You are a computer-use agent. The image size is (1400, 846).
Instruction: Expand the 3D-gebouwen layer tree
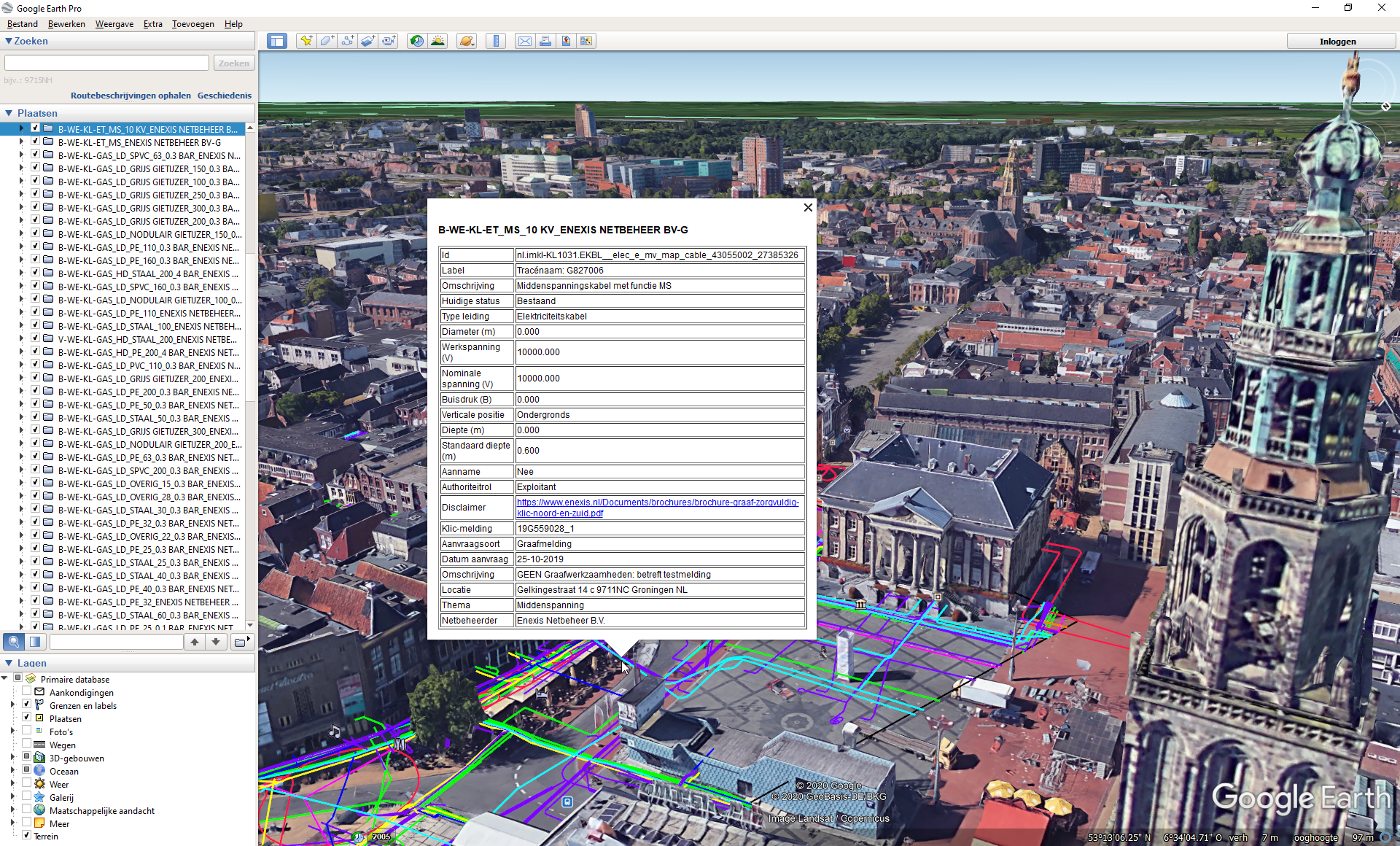[x=12, y=758]
